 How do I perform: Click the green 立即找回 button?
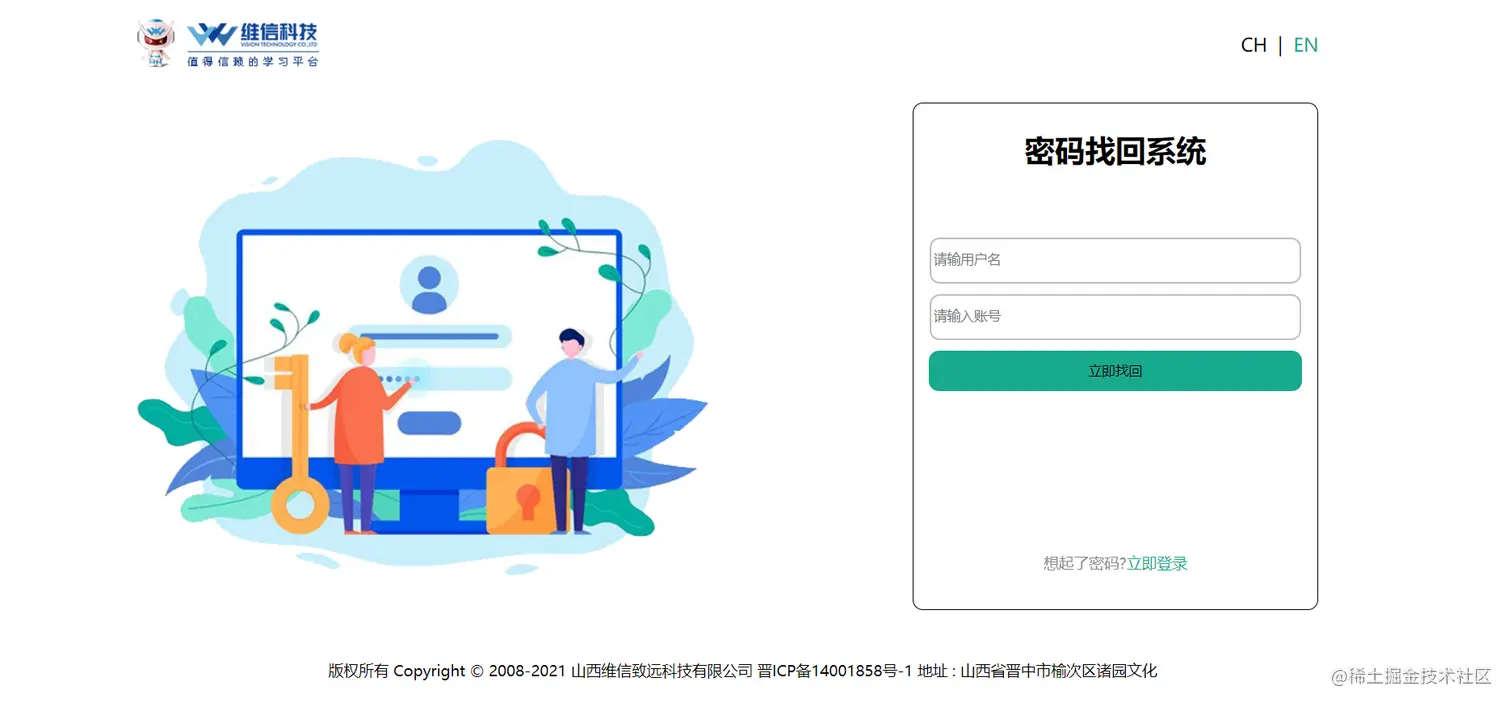point(1115,371)
